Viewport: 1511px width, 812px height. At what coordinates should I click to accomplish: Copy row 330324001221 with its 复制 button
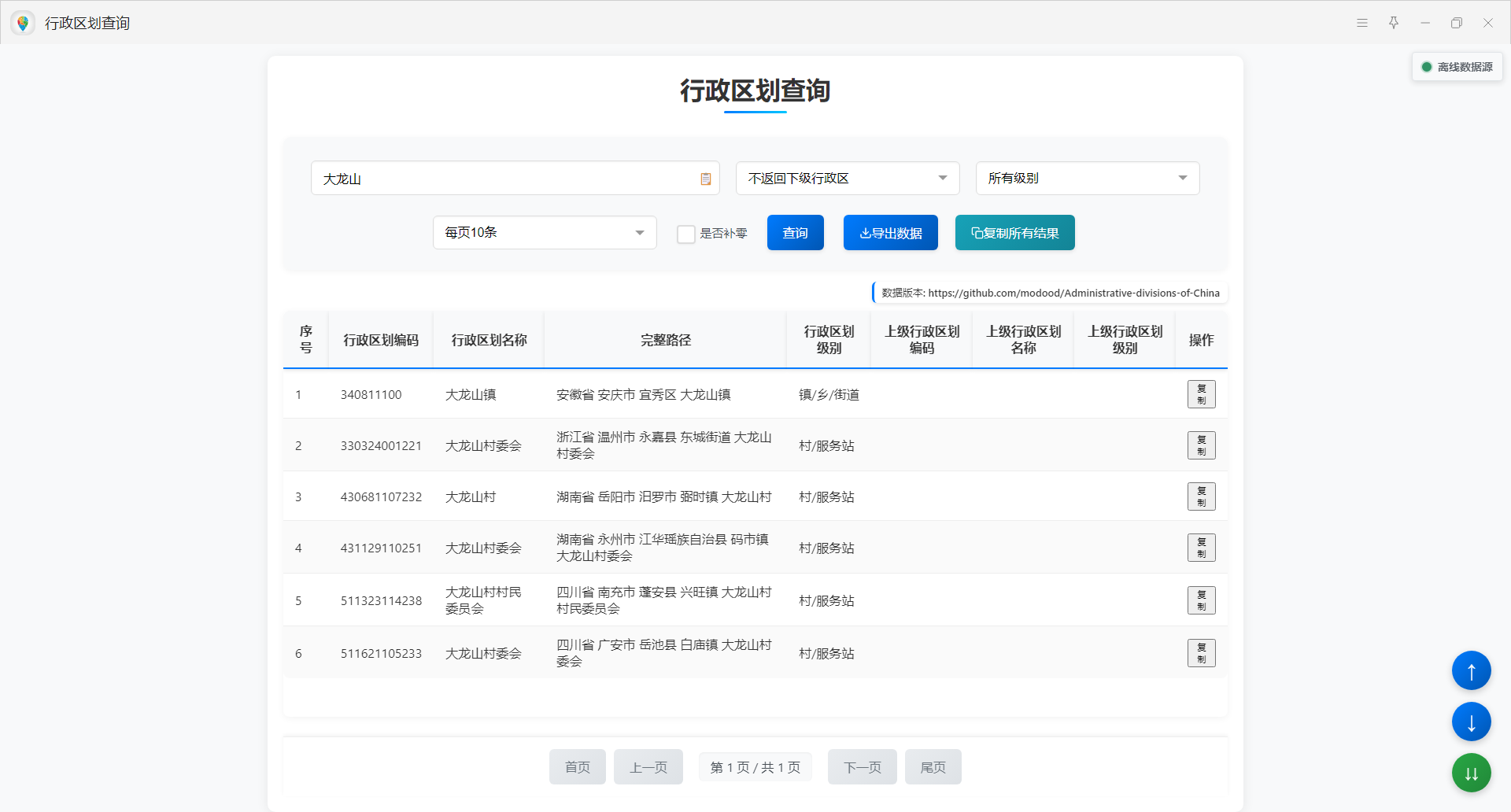[1201, 445]
